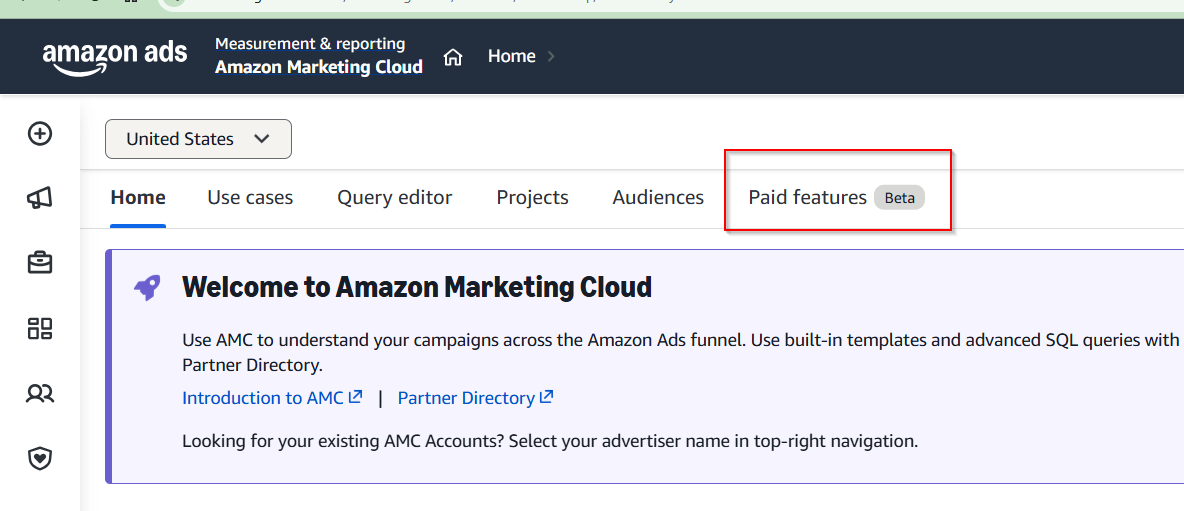The image size is (1184, 511).
Task: Click the Measurement & reporting label
Action: pyautogui.click(x=310, y=44)
